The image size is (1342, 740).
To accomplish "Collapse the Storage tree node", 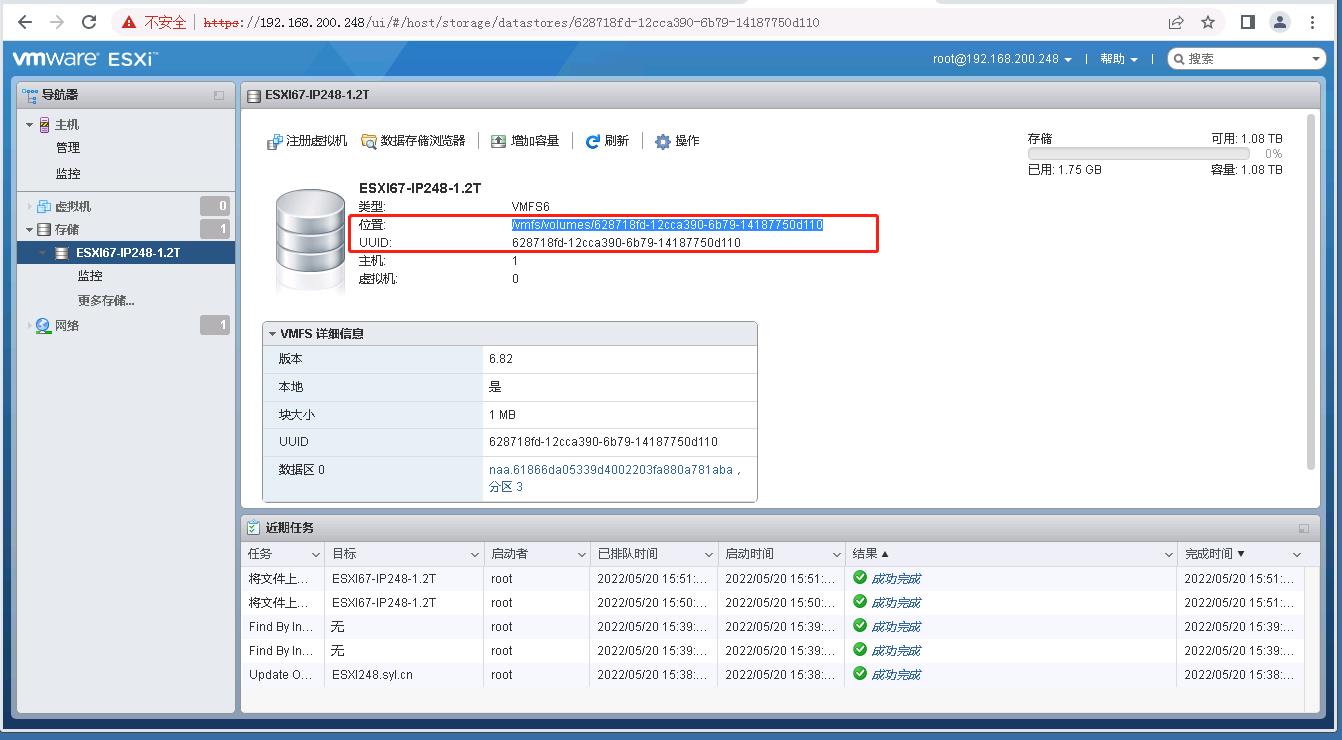I will pos(30,229).
